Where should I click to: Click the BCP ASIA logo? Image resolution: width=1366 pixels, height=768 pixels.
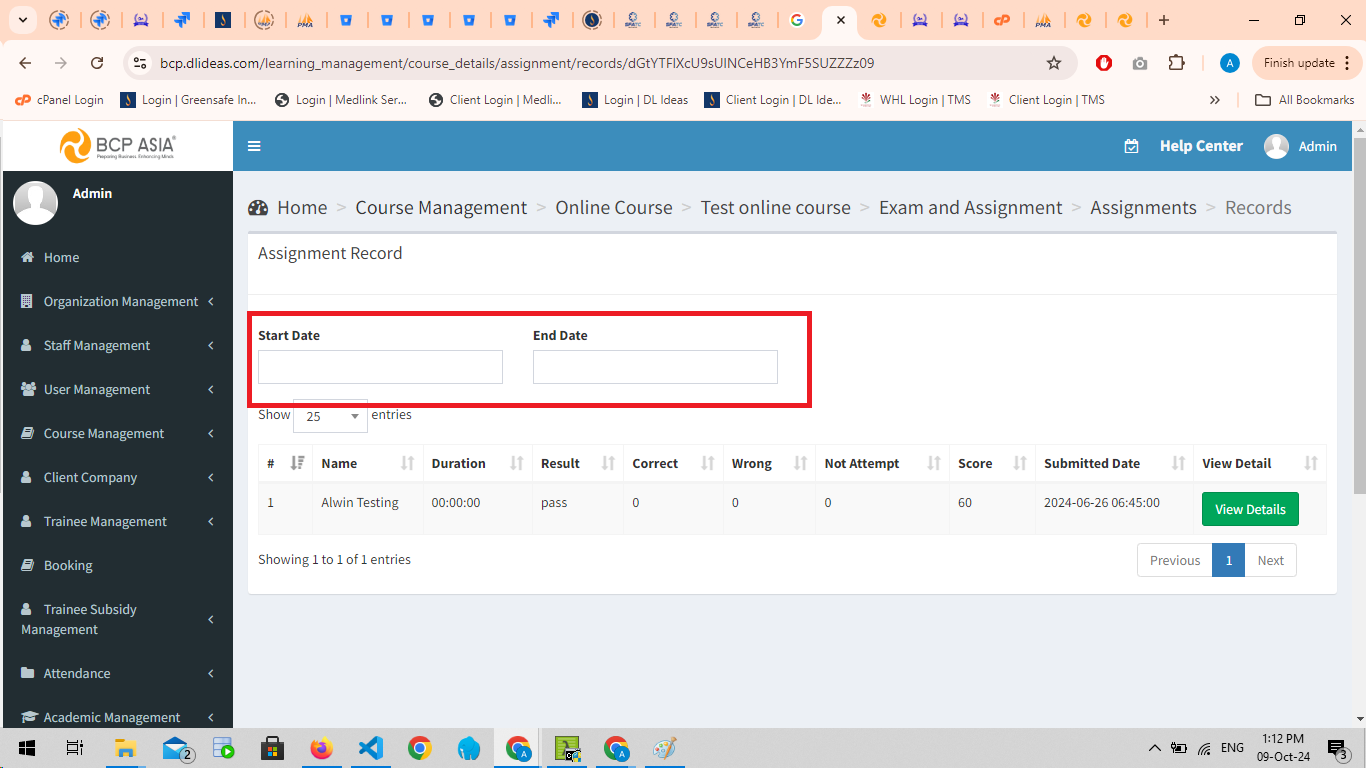tap(118, 146)
